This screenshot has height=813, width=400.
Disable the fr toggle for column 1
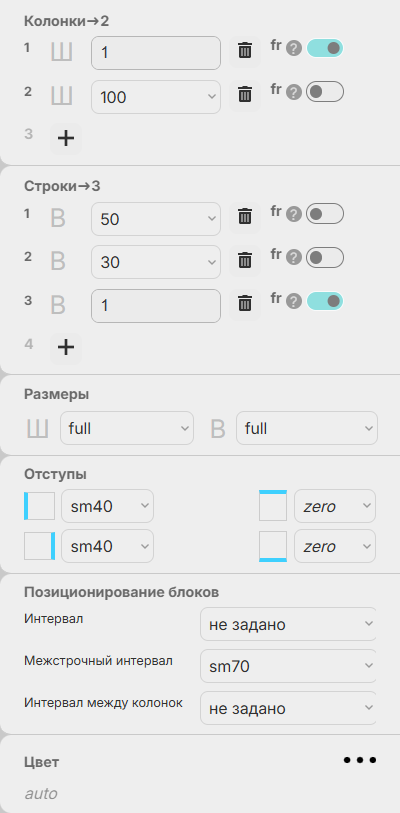point(325,48)
